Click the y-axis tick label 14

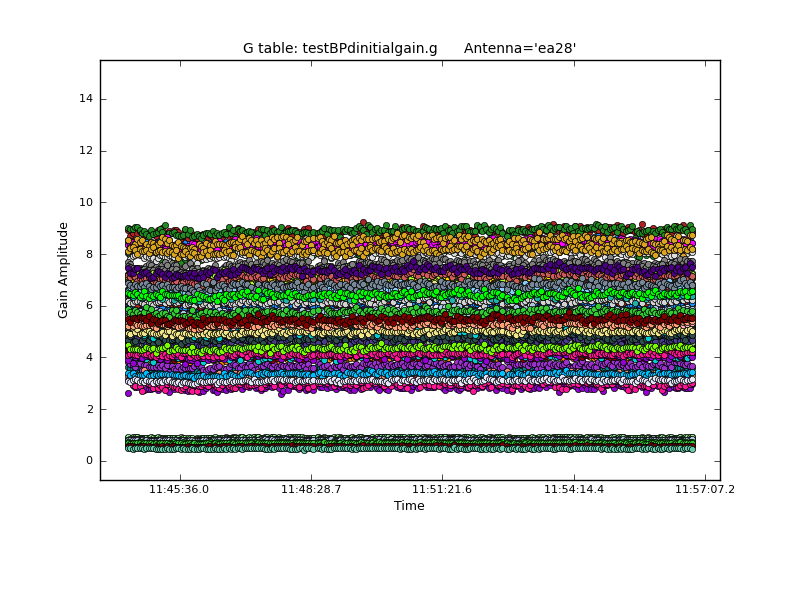(86, 99)
